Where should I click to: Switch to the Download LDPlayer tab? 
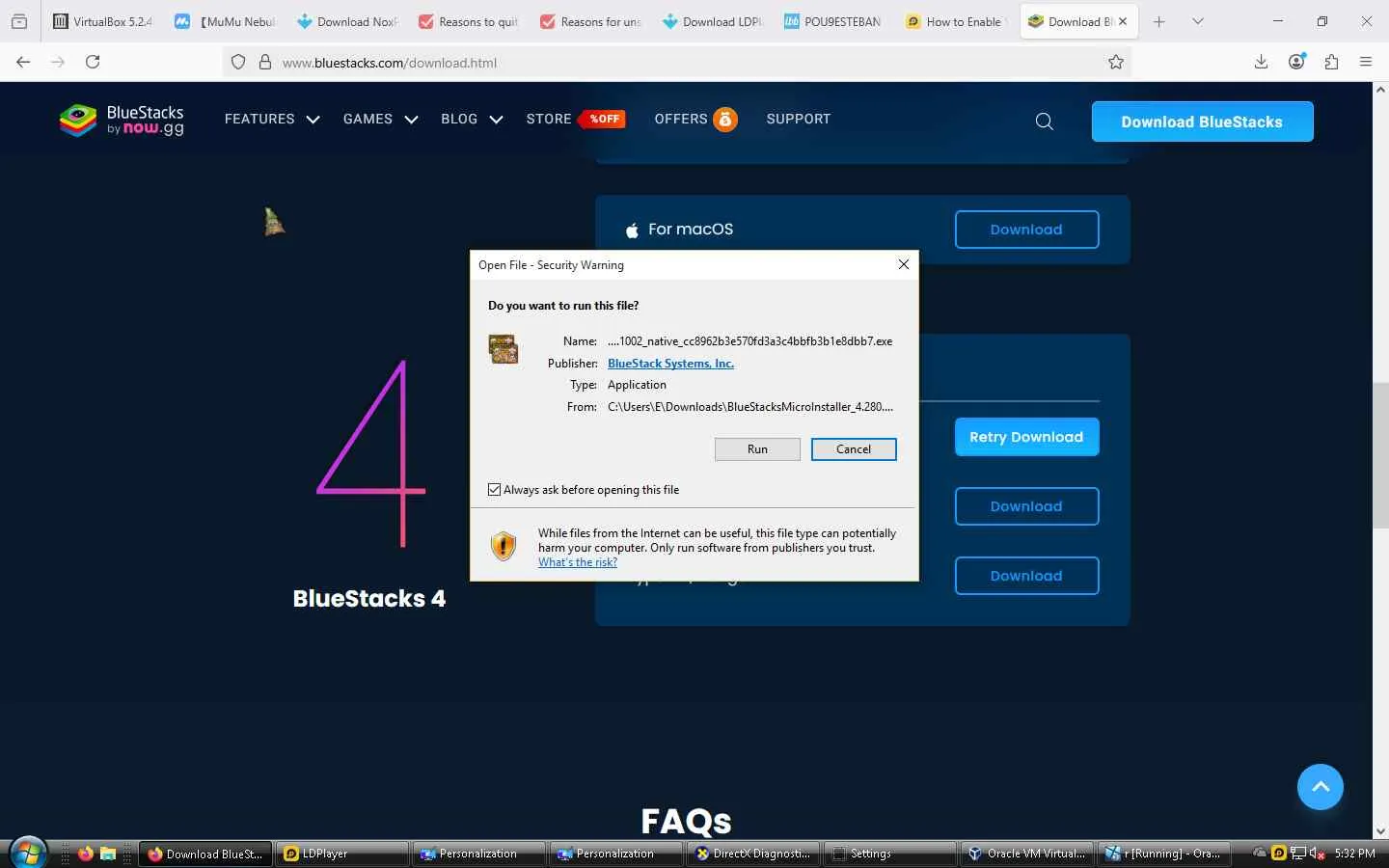[x=712, y=21]
